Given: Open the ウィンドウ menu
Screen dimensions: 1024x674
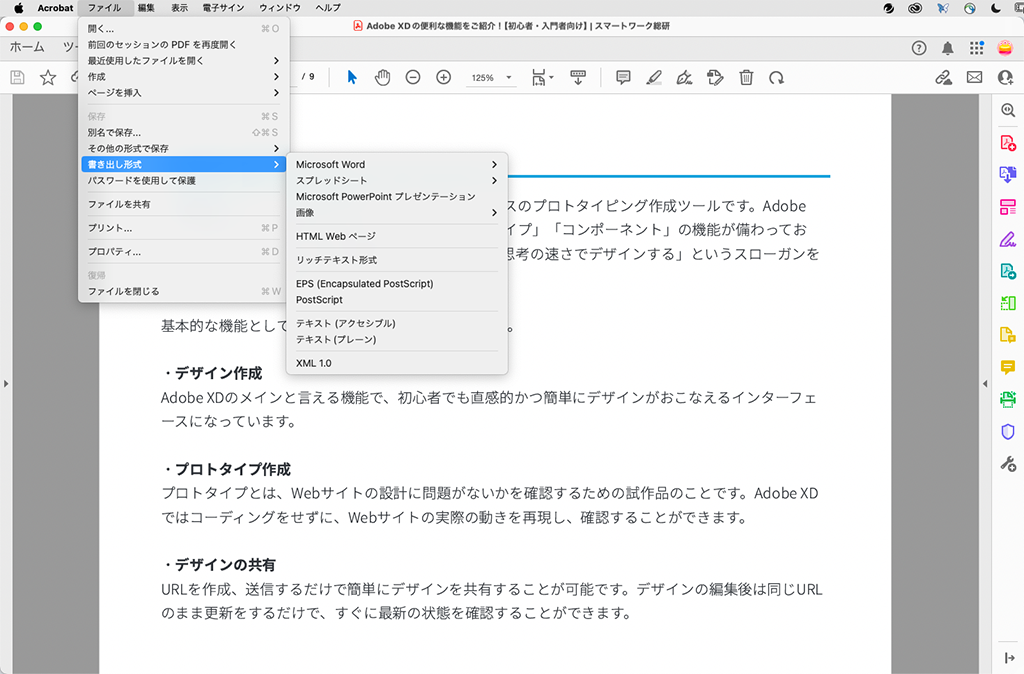Looking at the screenshot, I should coord(280,8).
